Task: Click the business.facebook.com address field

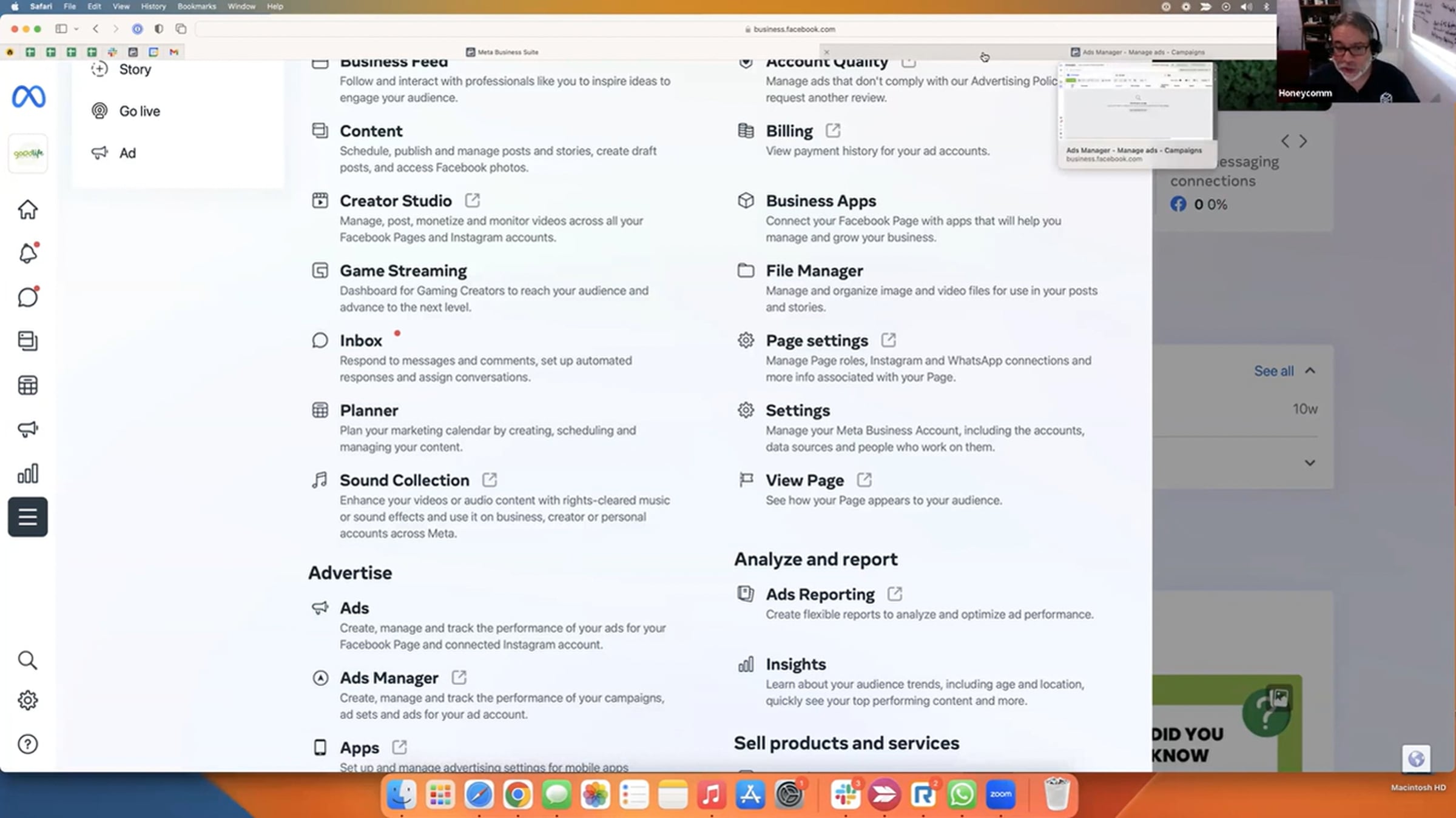Action: tap(794, 29)
